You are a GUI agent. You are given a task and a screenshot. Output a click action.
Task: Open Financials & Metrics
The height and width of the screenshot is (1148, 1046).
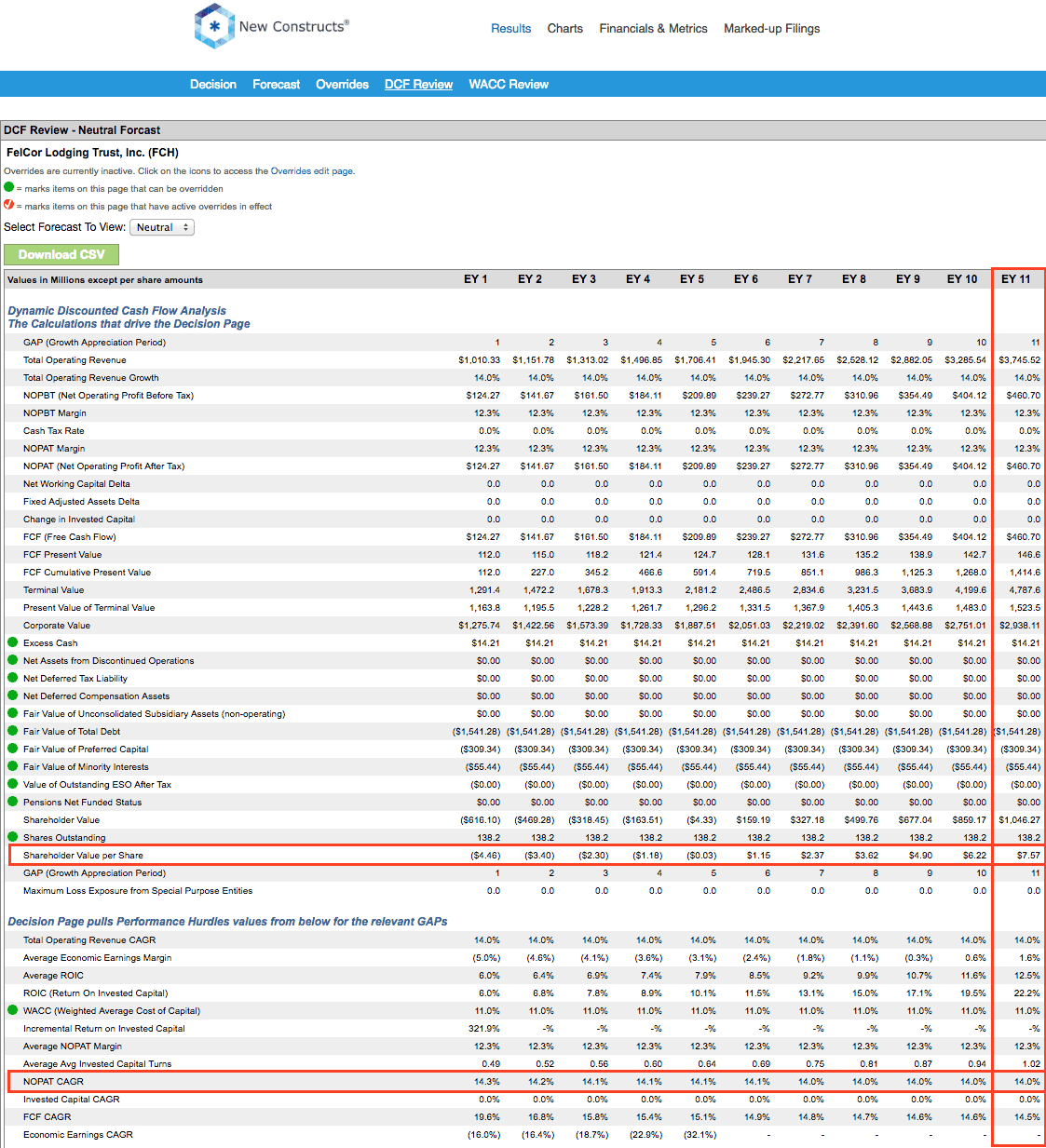click(x=654, y=29)
